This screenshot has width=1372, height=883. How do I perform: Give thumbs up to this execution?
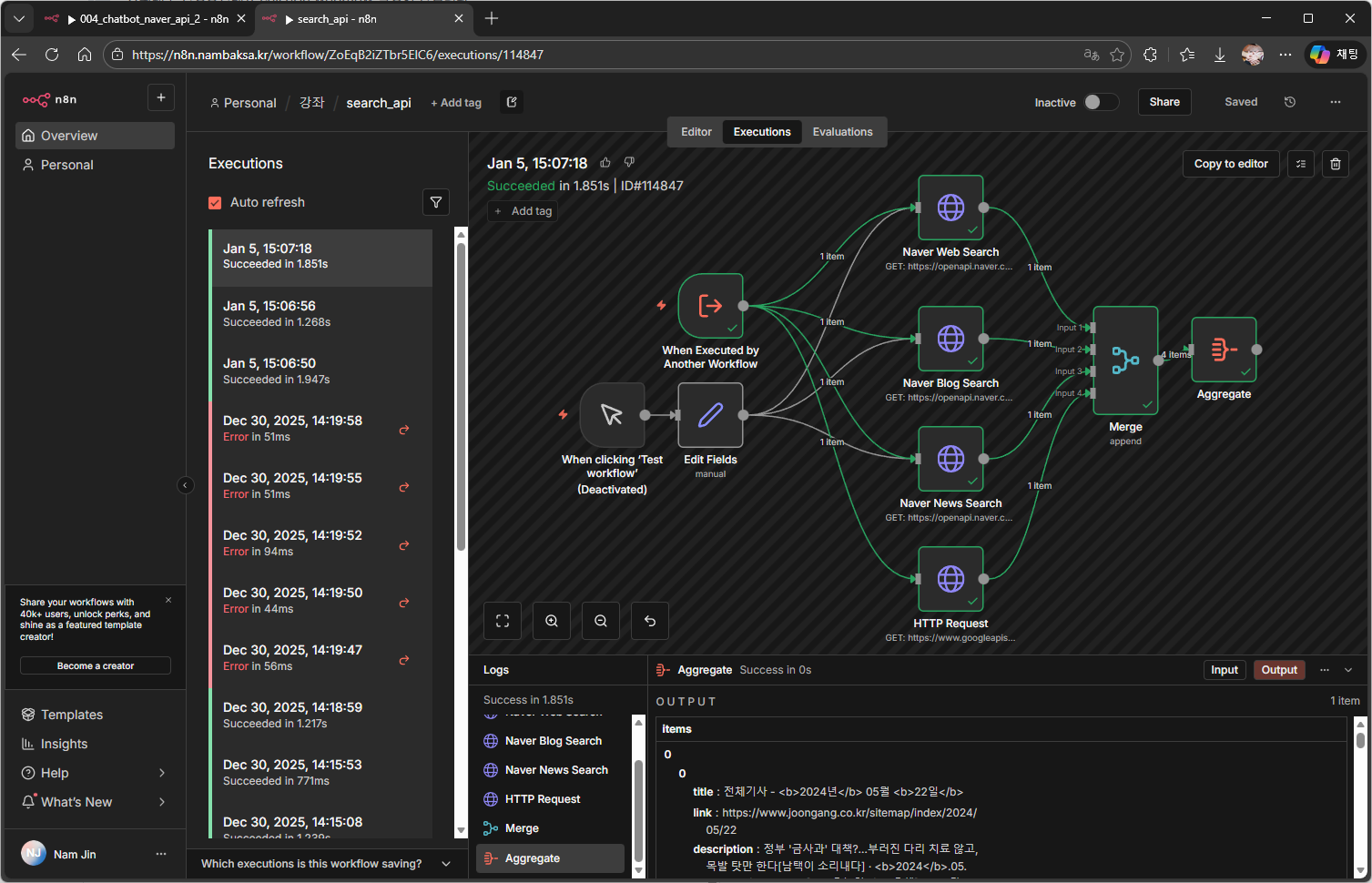click(x=605, y=163)
